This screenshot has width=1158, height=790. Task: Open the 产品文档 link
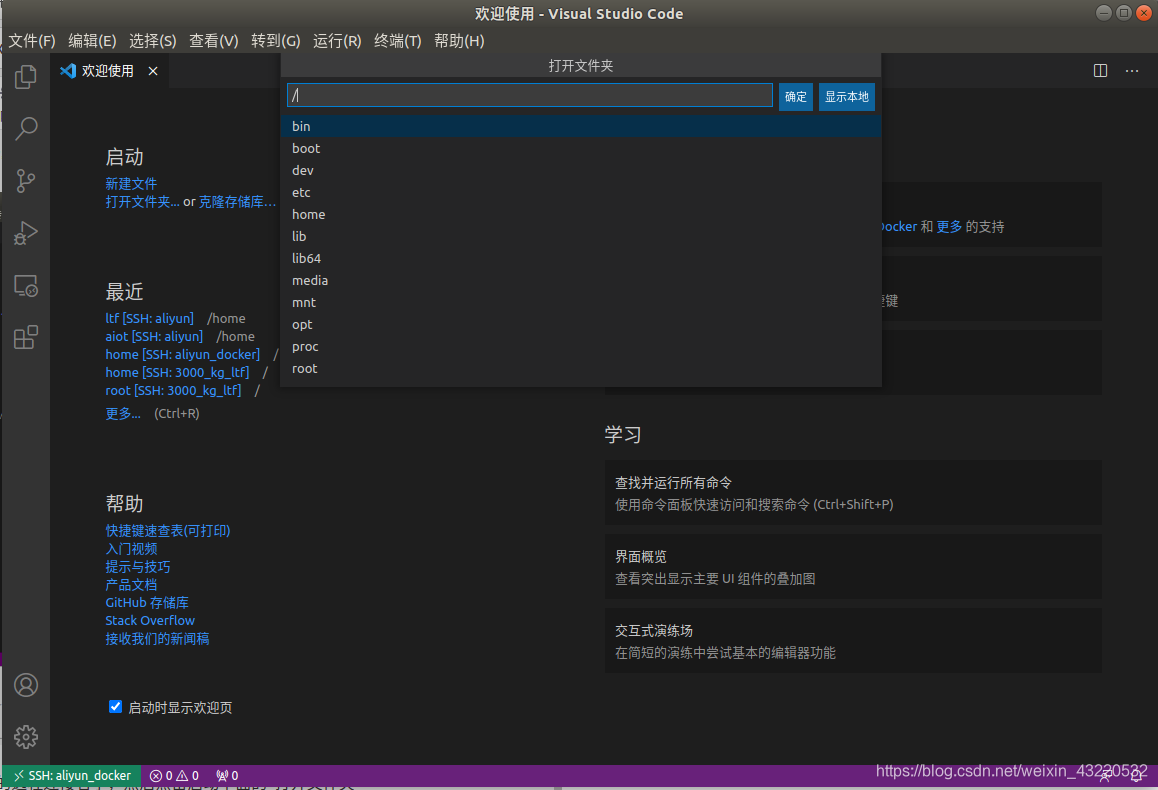point(131,585)
